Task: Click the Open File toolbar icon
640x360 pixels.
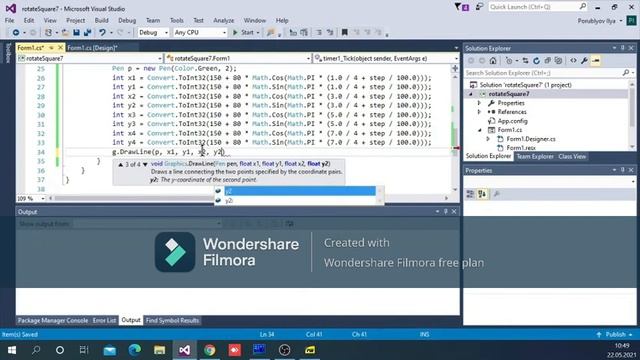Action: [65, 32]
